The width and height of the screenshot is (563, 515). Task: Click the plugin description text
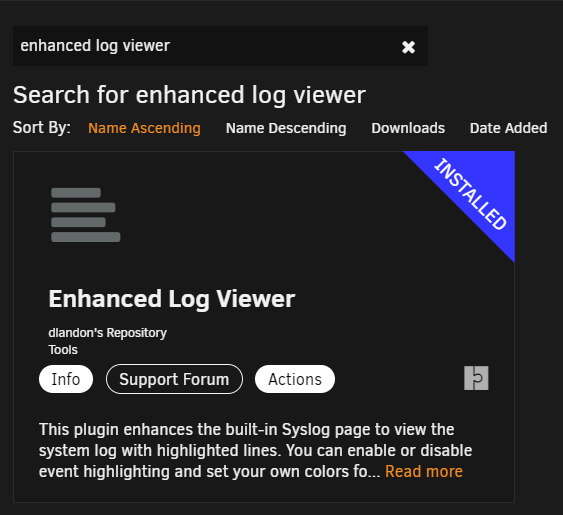255,450
